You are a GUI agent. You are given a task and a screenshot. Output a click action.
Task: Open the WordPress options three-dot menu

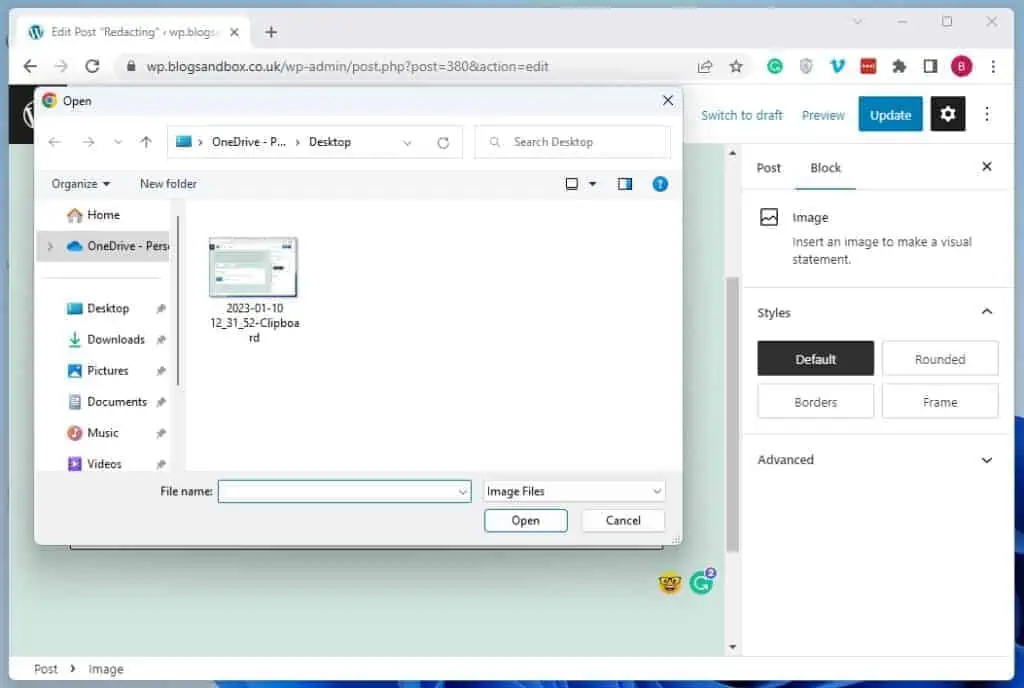986,114
